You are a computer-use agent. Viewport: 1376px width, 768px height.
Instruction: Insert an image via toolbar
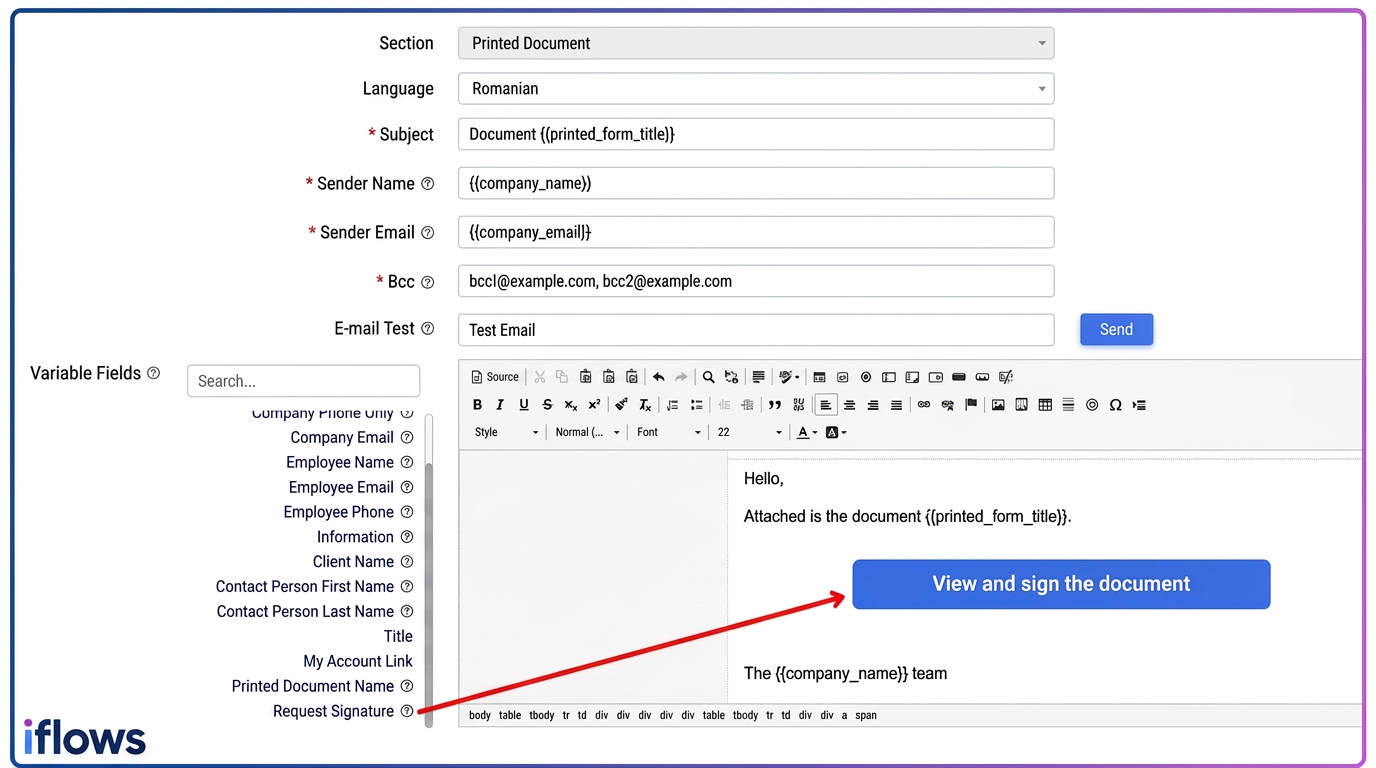998,405
